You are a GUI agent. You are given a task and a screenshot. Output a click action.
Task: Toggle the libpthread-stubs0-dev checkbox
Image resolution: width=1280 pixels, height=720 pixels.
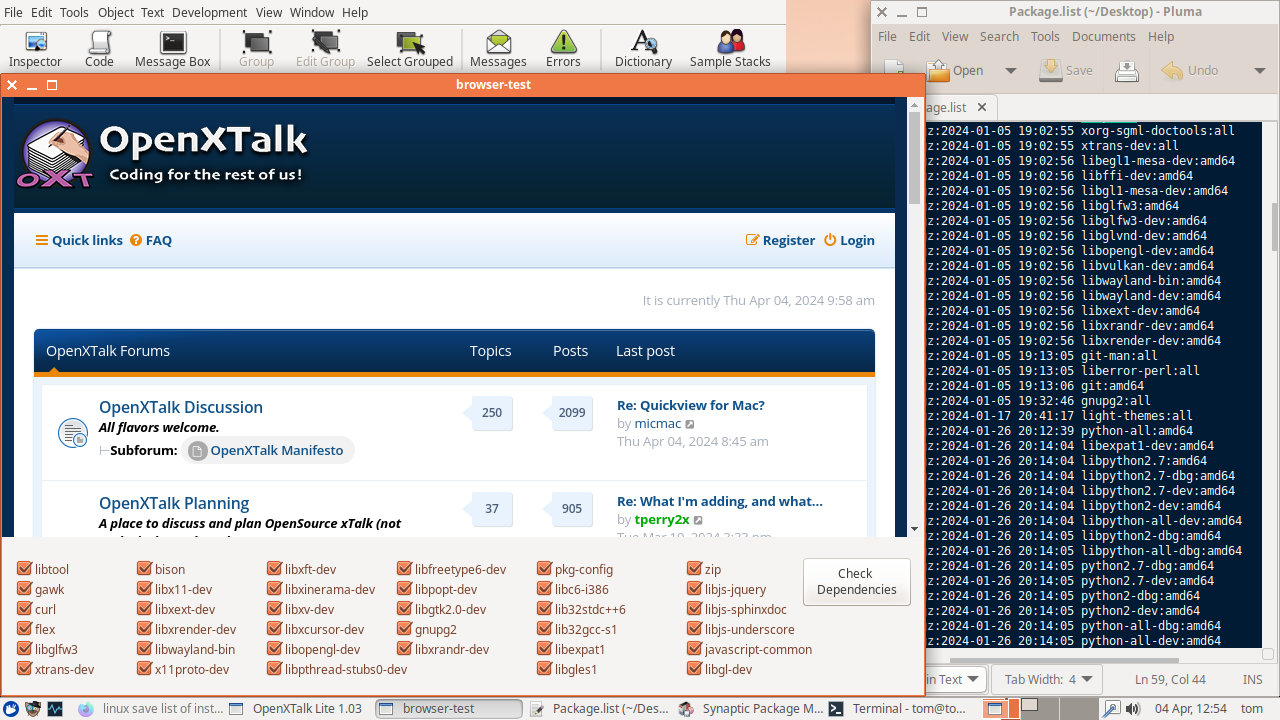[x=274, y=669]
